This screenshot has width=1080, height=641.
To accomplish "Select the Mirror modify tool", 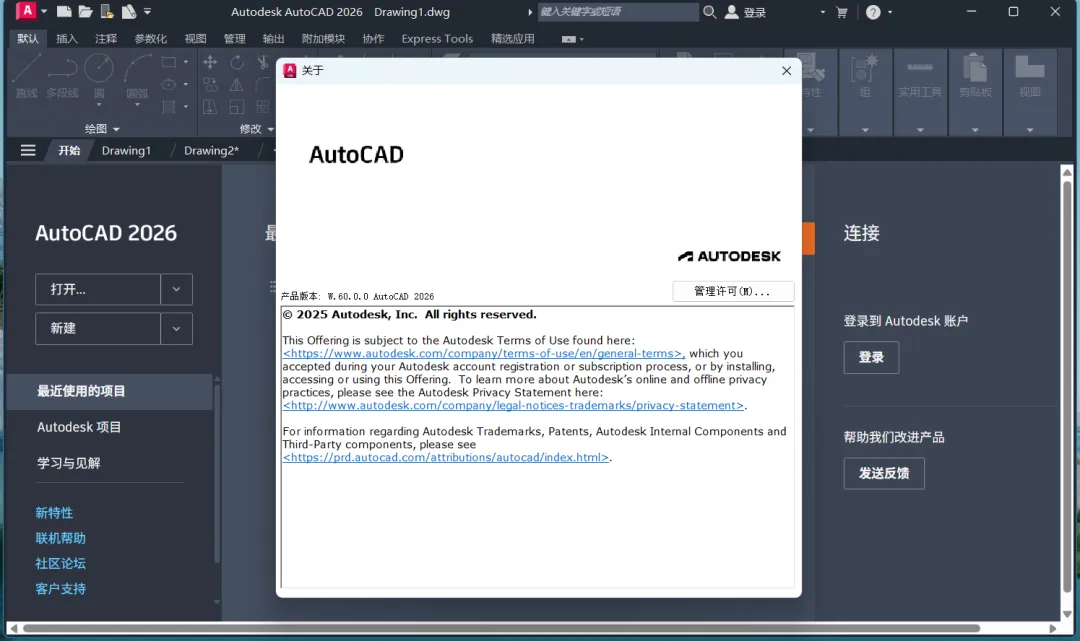I will click(237, 85).
